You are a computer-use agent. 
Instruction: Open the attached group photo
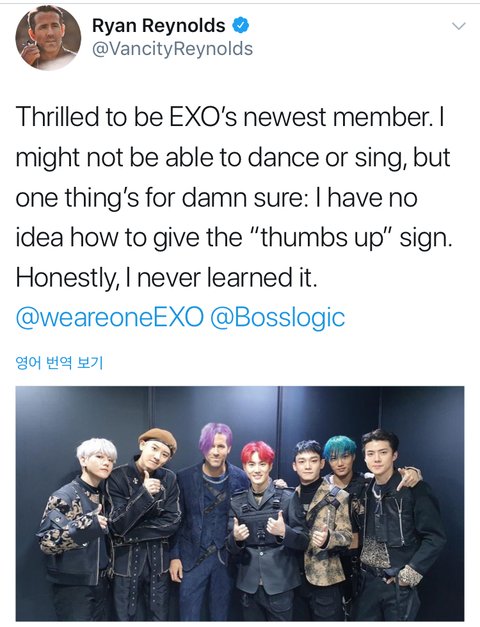click(x=240, y=503)
